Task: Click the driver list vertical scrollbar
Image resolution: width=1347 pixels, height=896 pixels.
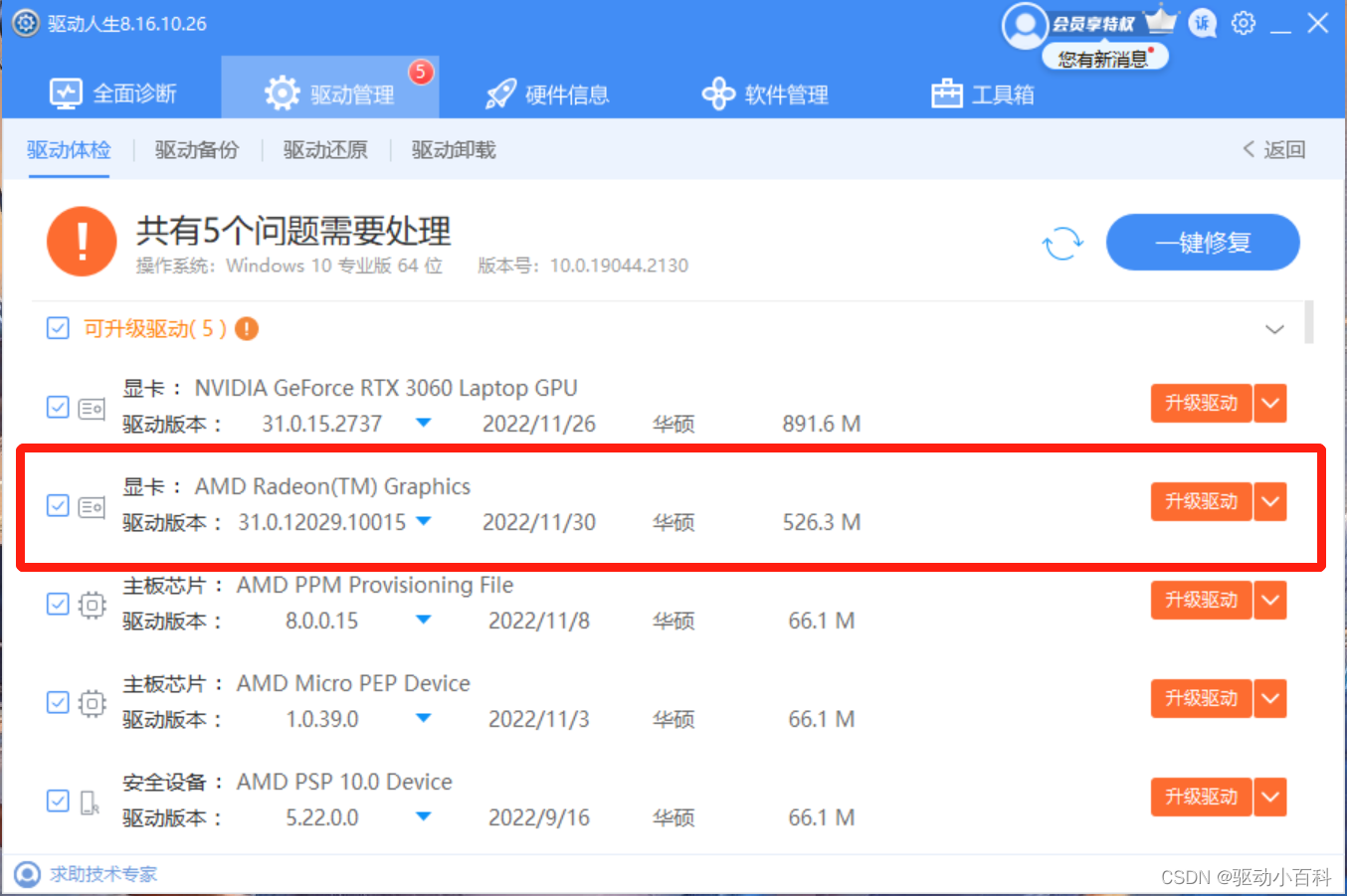Action: point(1309,322)
